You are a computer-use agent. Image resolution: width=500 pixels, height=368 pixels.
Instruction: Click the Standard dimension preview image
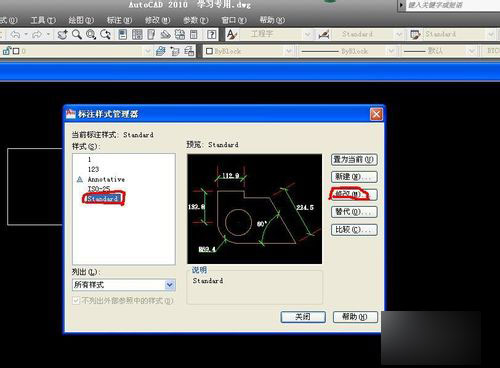click(x=255, y=209)
